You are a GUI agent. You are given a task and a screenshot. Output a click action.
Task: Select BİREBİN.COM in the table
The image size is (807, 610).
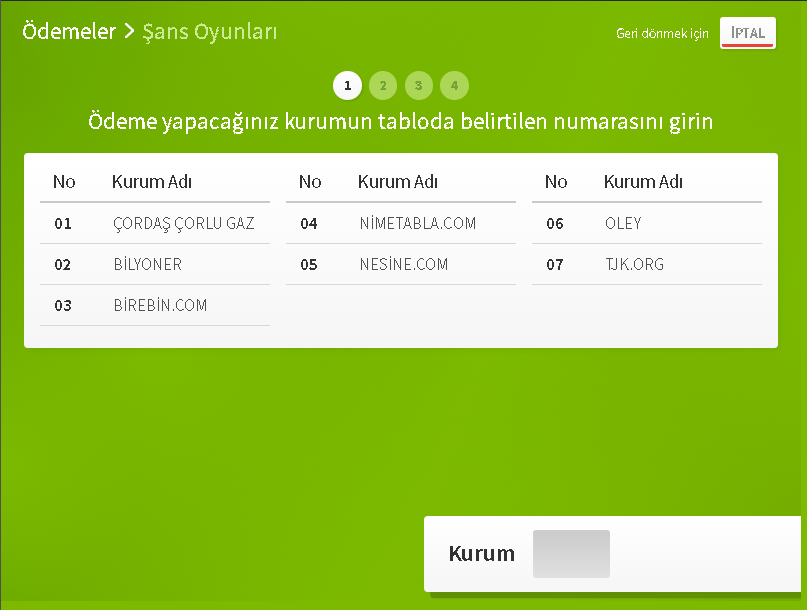coord(160,305)
